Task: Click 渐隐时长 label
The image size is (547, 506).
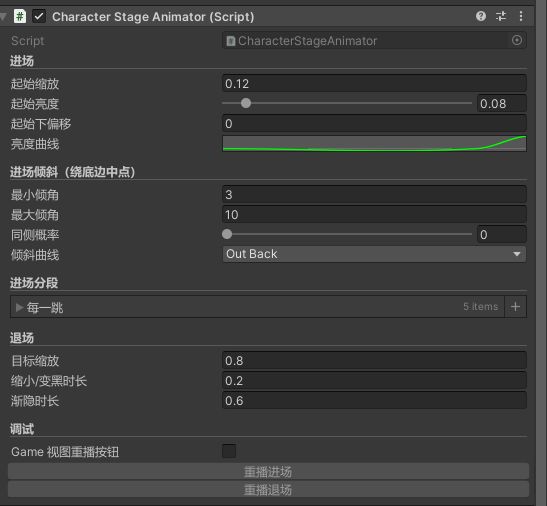Action: [35, 401]
